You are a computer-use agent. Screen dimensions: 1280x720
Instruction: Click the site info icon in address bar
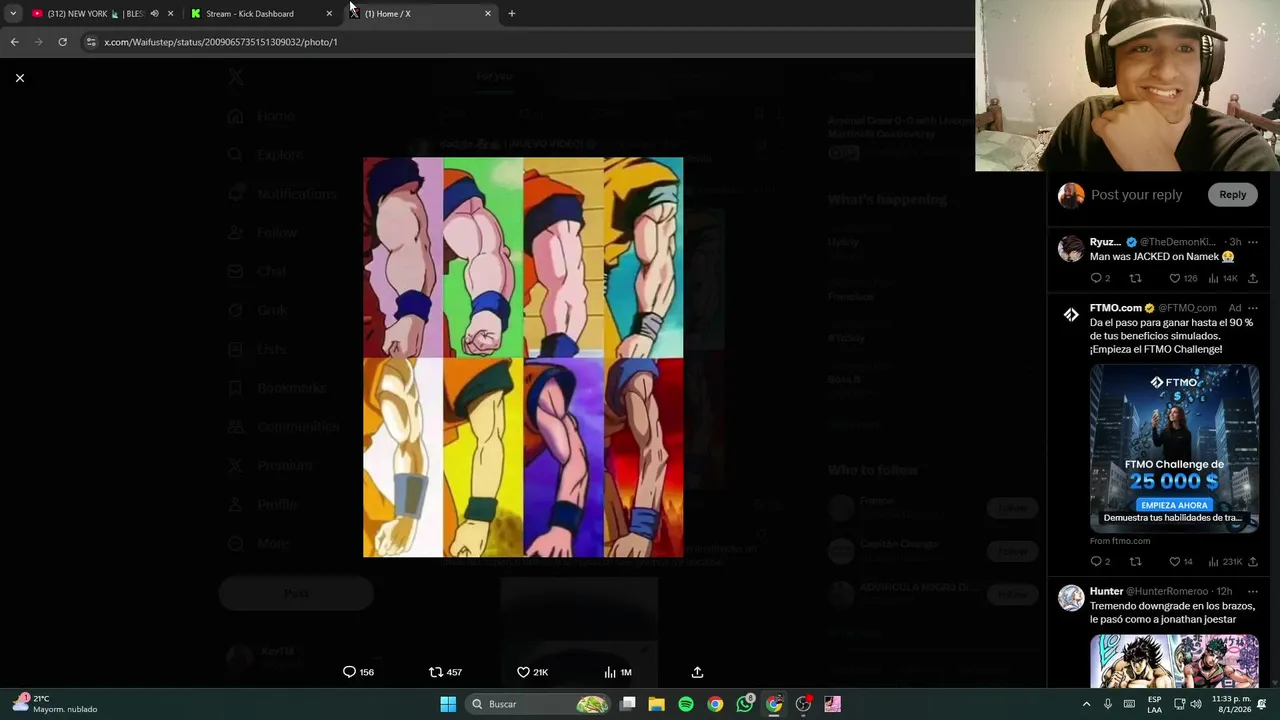pos(91,42)
